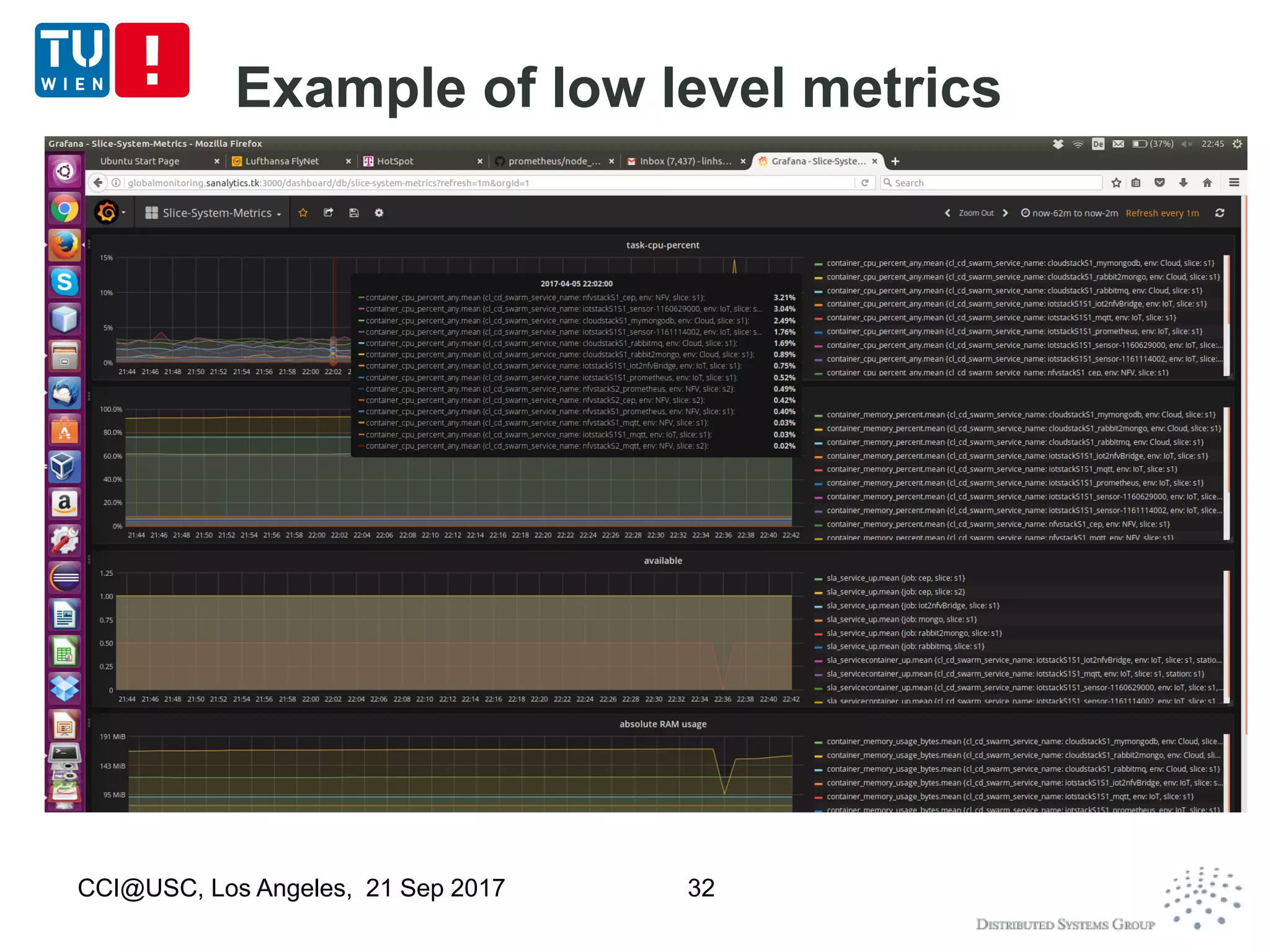Image resolution: width=1270 pixels, height=952 pixels.
Task: Click the dashboard refresh icon
Action: 1220,213
